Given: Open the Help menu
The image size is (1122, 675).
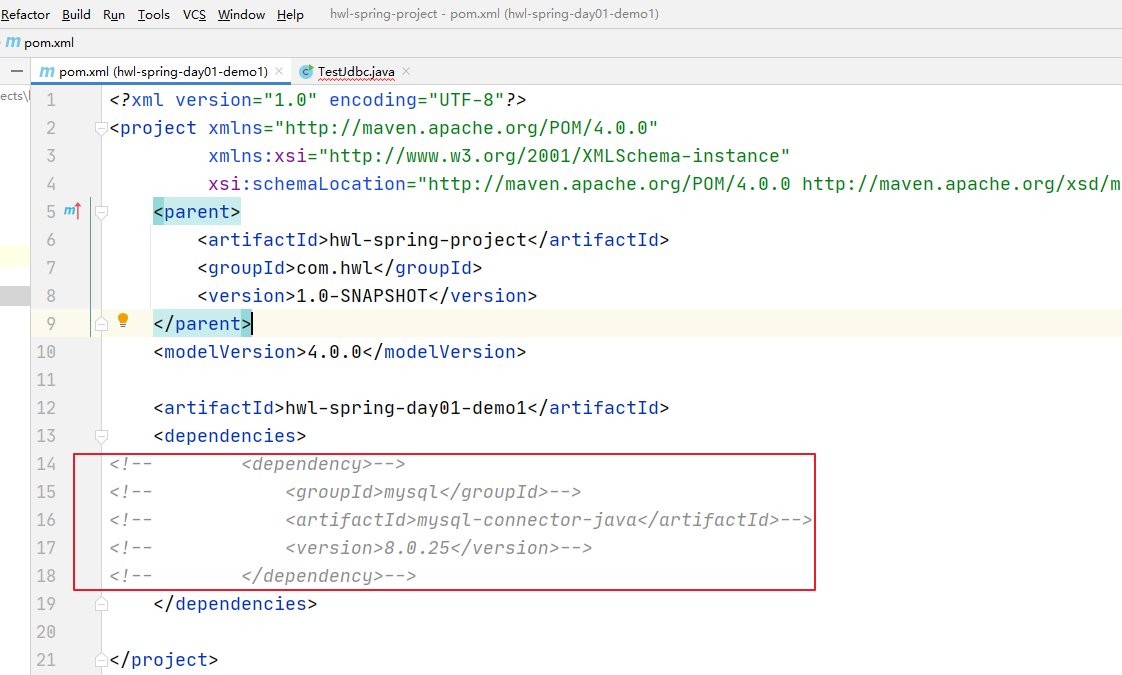Looking at the screenshot, I should [290, 14].
